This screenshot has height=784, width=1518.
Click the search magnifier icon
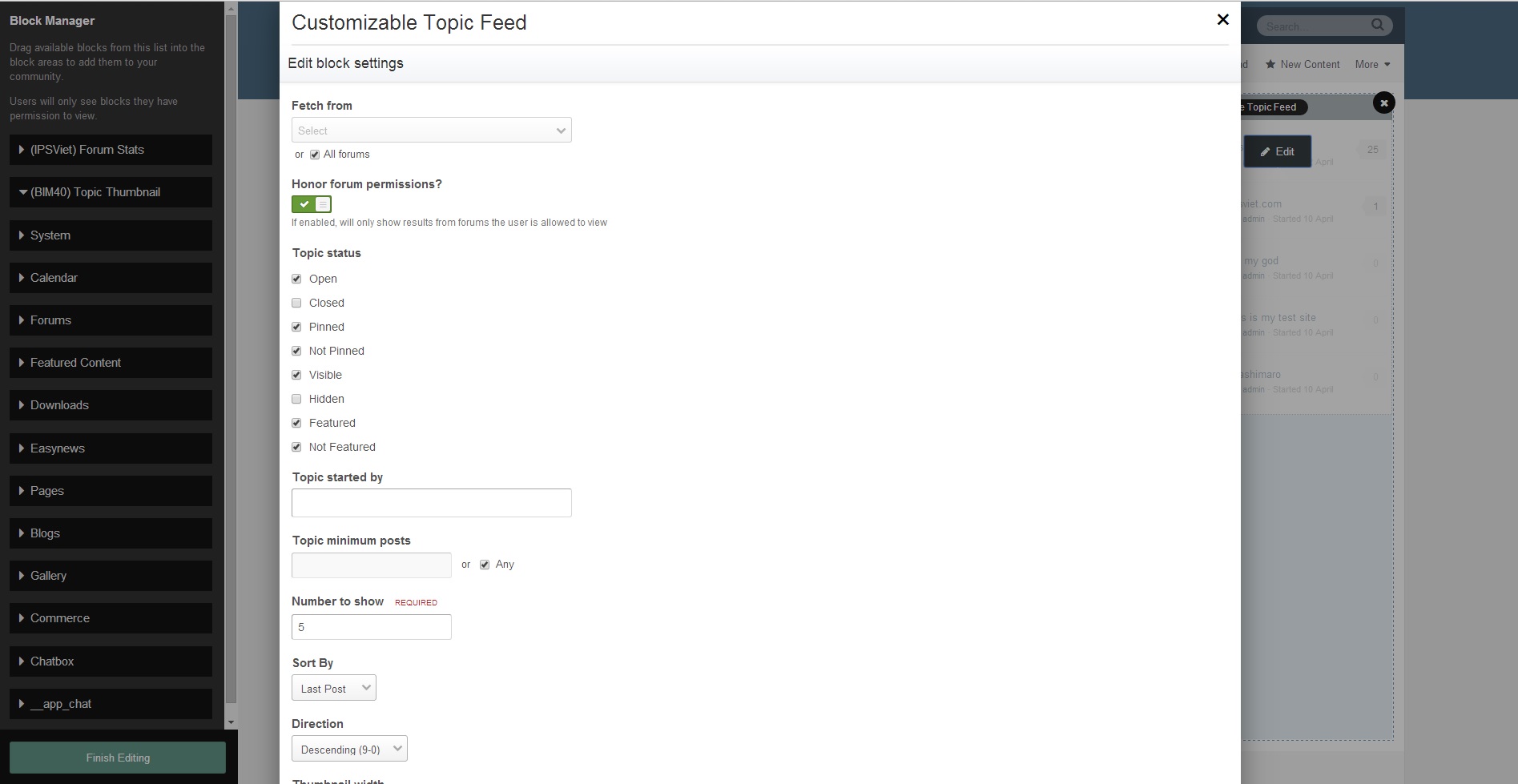tap(1377, 26)
